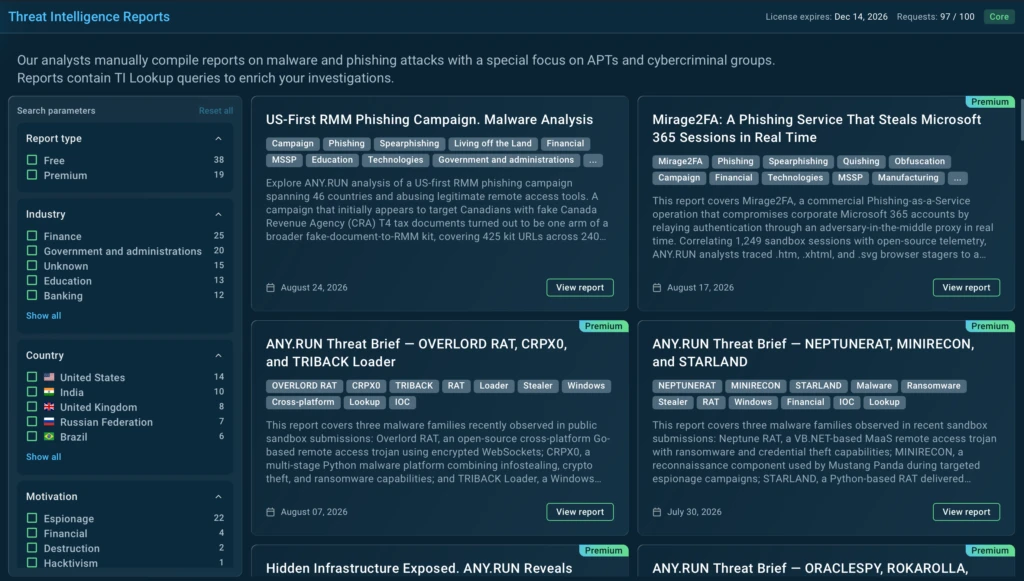
Task: Select the Russian Federation checkbox
Action: pos(31,422)
